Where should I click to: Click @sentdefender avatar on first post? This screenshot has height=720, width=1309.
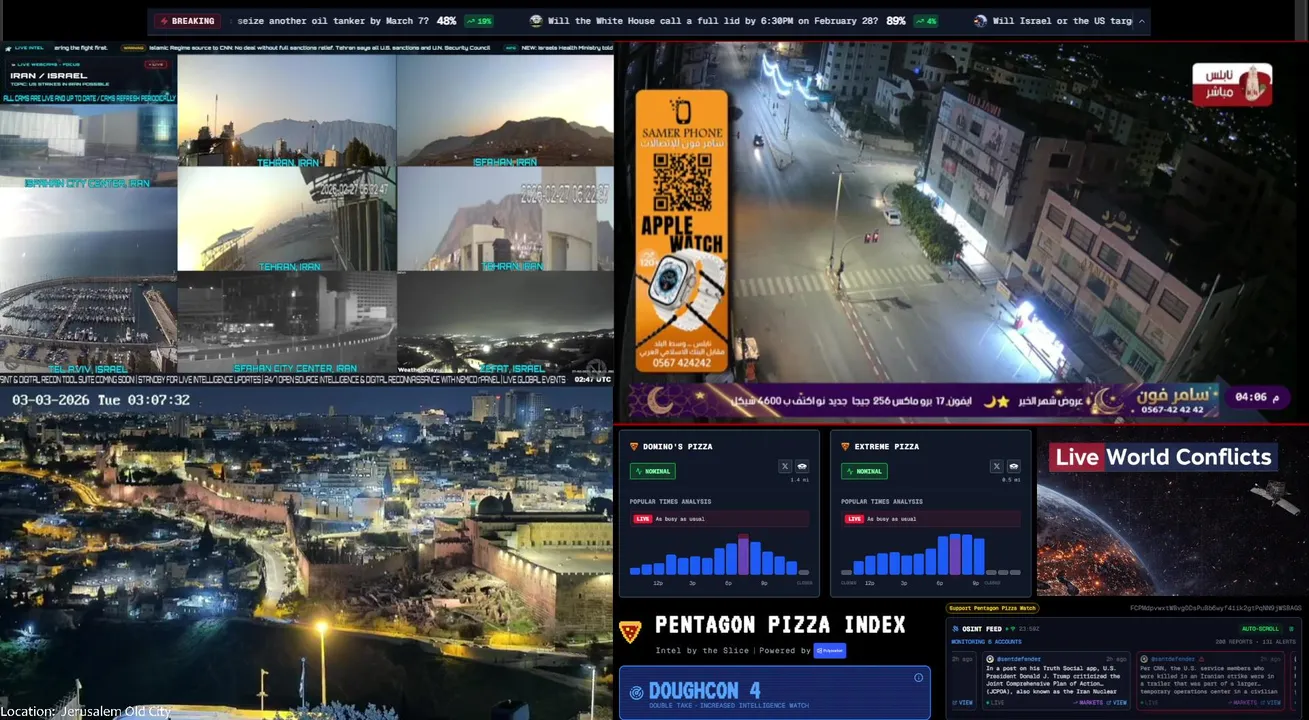click(x=990, y=659)
